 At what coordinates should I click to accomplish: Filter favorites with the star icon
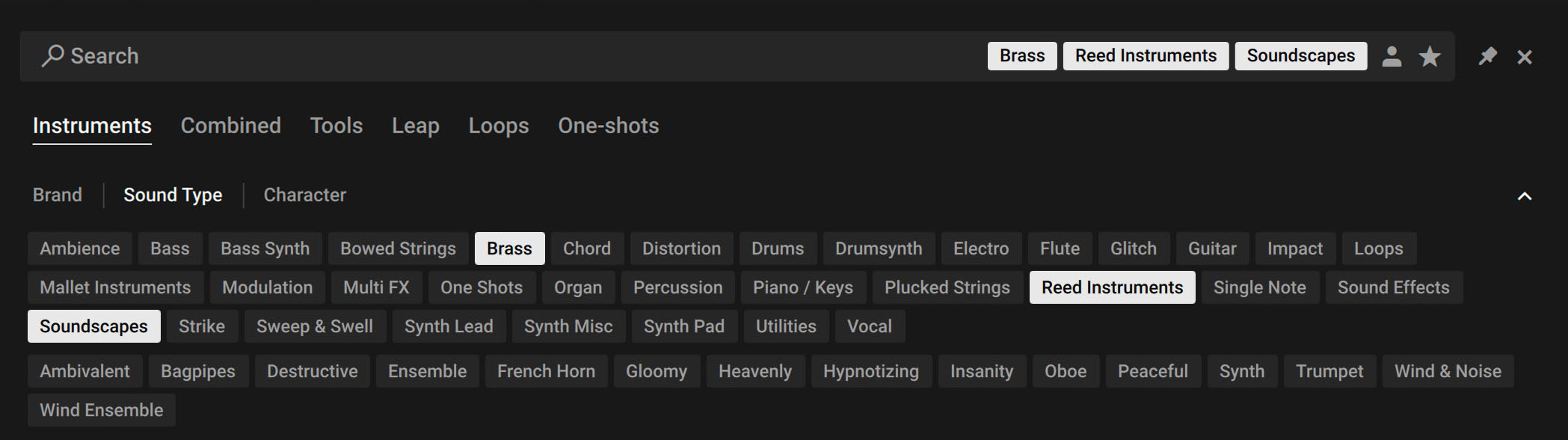[x=1430, y=57]
